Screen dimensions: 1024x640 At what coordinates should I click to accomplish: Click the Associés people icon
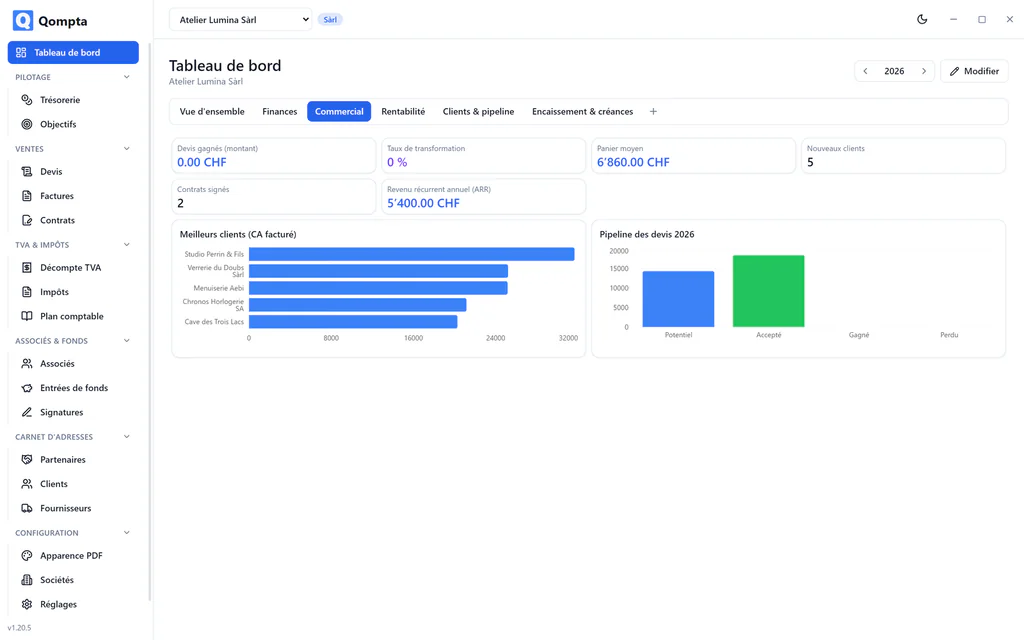[27, 364]
